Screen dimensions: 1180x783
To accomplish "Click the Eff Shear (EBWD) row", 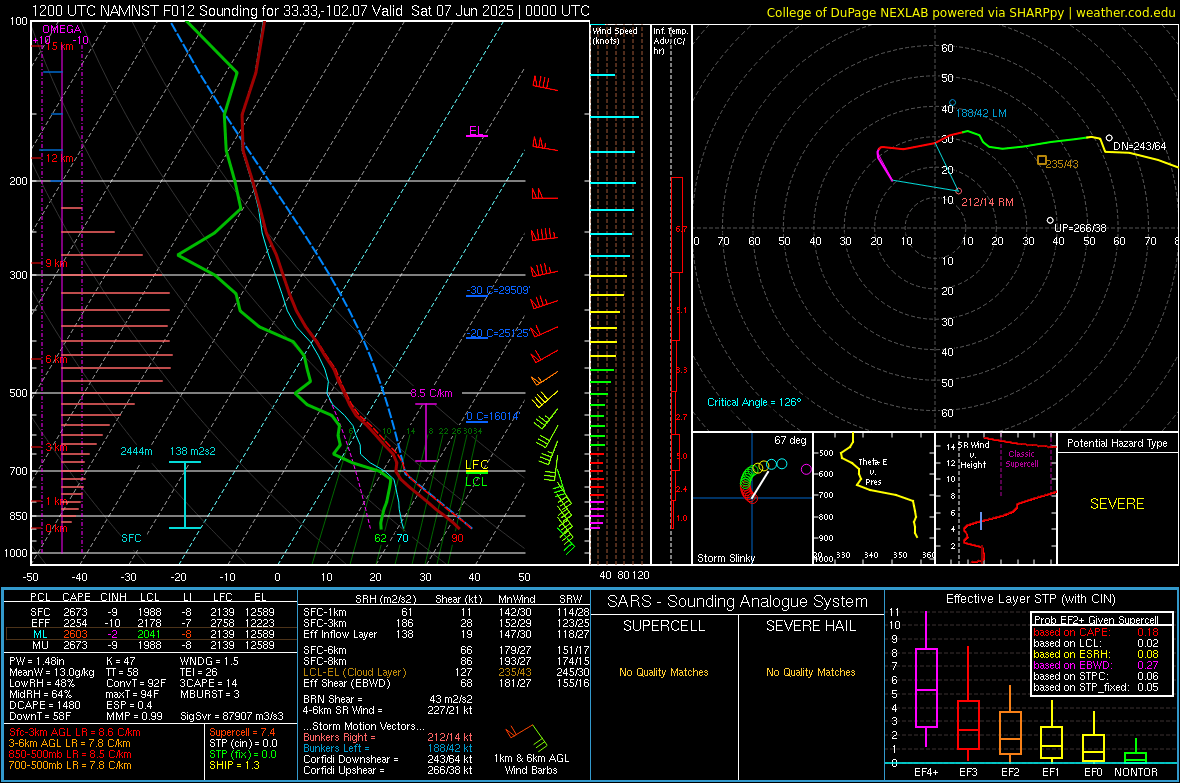I will (446, 683).
